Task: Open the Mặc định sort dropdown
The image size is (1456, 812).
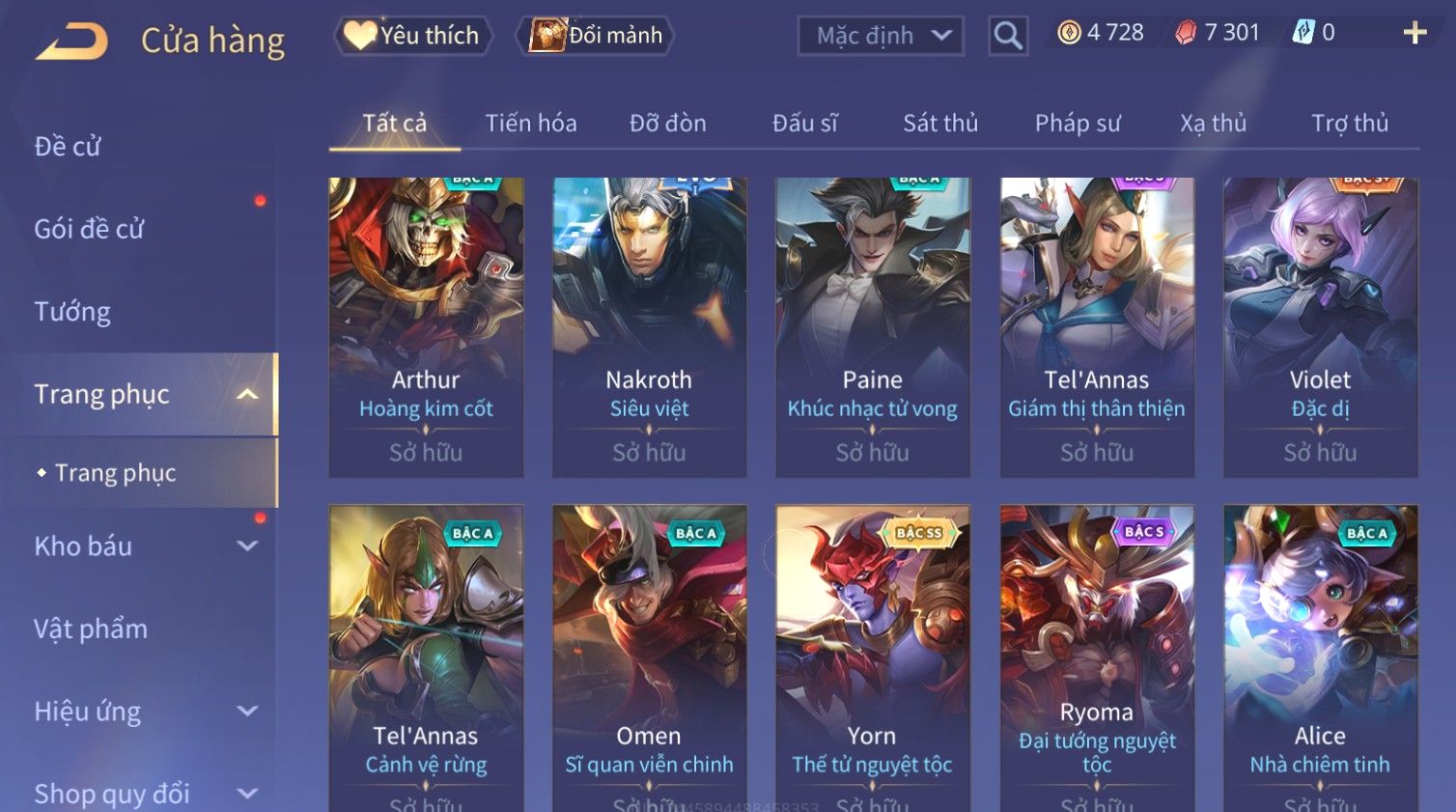Action: click(881, 37)
